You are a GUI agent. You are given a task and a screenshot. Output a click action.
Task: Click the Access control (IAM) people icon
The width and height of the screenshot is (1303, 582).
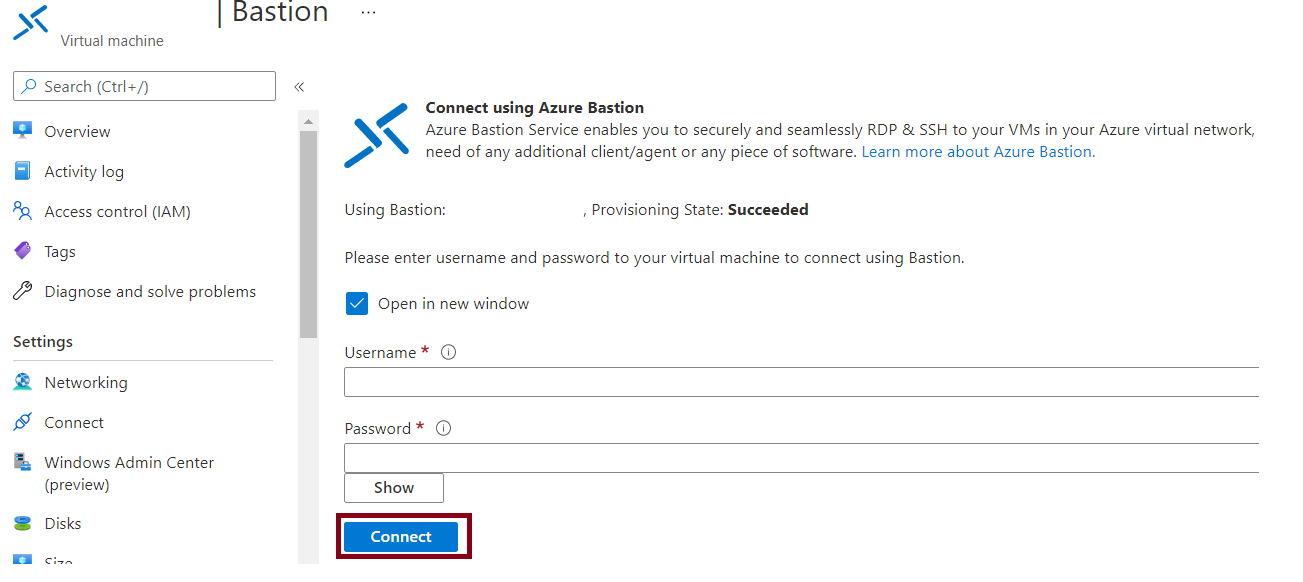(22, 211)
